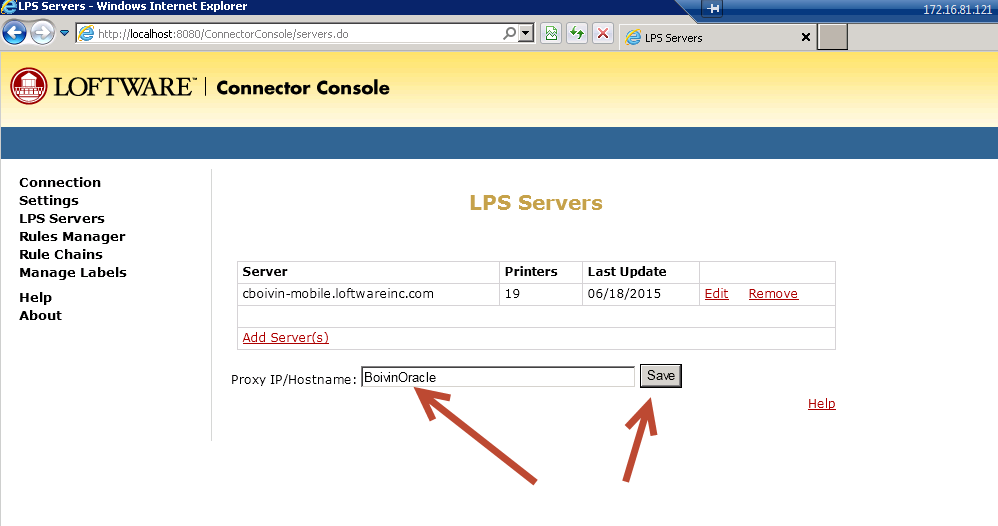Select the cboivin-mobile.loftwareinc.com server cell
The image size is (998, 526).
[369, 294]
